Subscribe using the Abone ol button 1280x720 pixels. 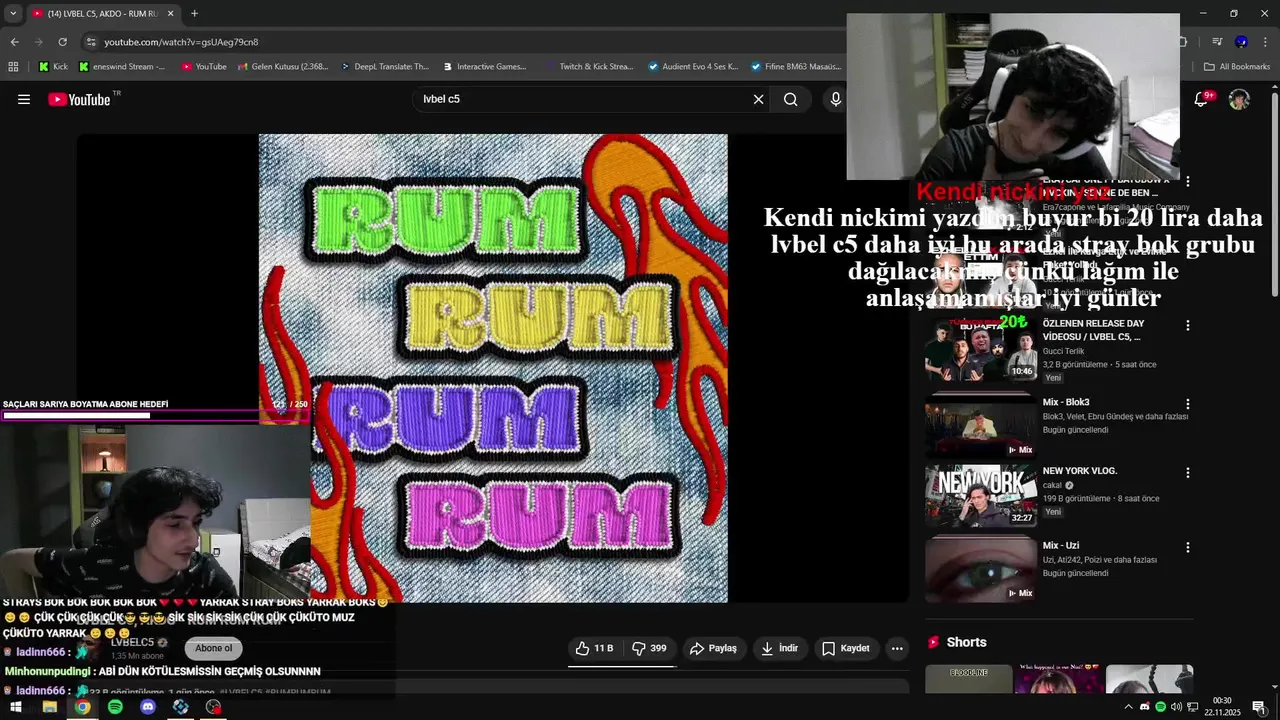pos(213,648)
